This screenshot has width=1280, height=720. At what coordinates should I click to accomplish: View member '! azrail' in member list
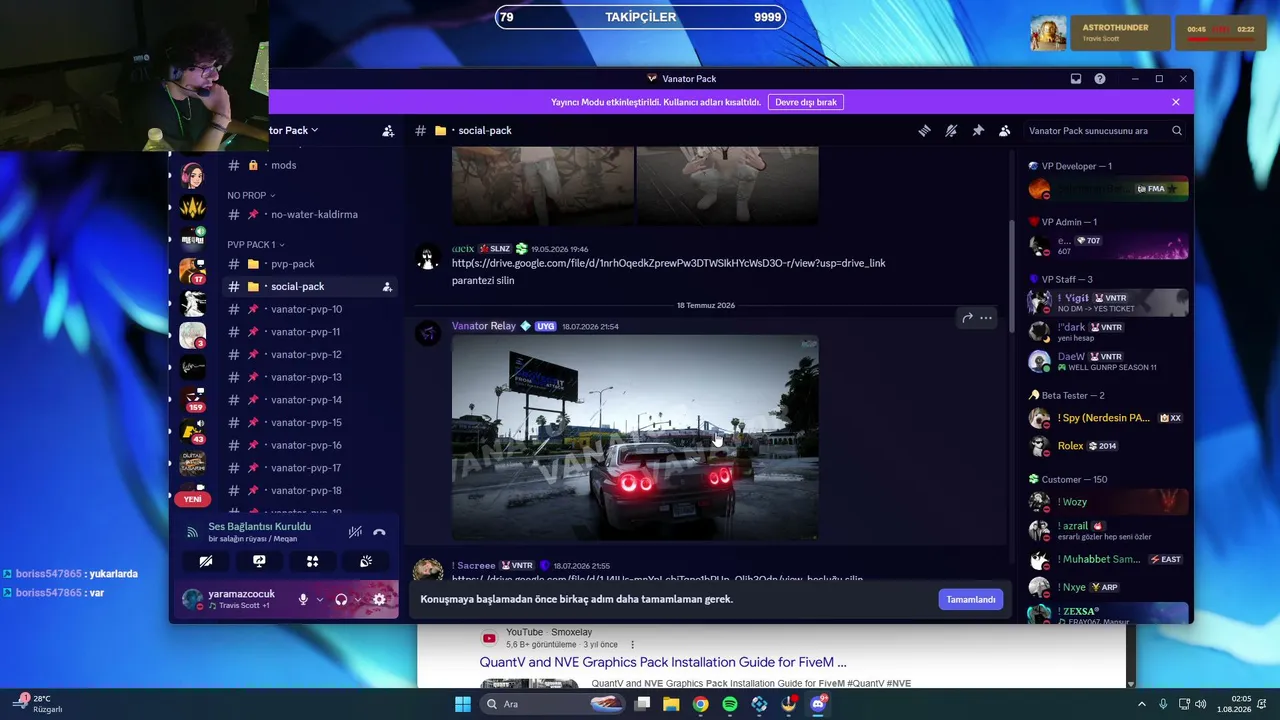coord(1108,530)
